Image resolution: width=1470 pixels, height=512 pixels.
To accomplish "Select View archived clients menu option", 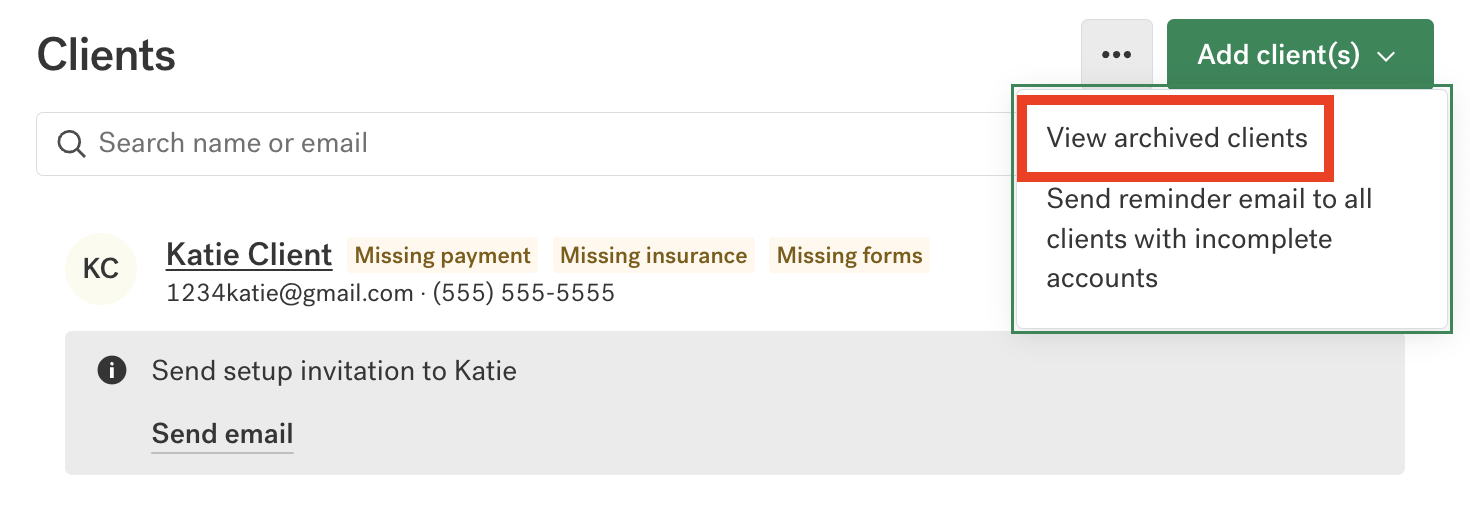I will (x=1176, y=138).
